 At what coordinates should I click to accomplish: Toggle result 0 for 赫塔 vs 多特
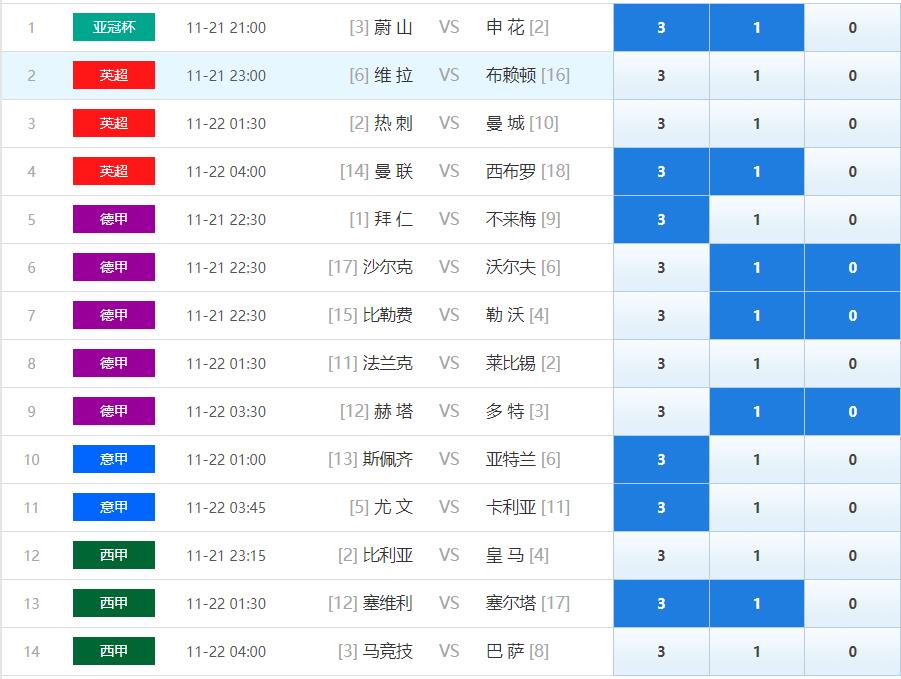point(852,411)
